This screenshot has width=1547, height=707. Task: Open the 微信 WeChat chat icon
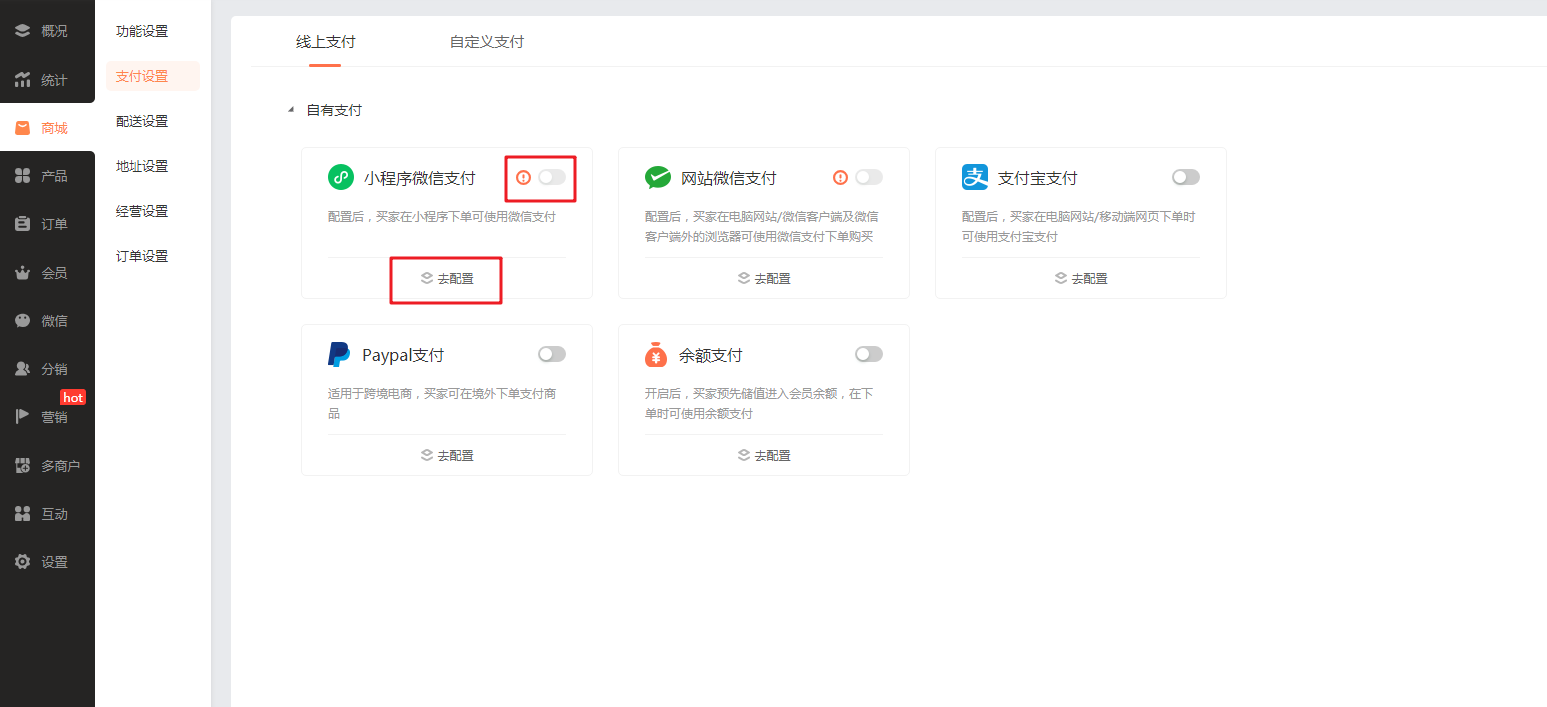click(22, 321)
